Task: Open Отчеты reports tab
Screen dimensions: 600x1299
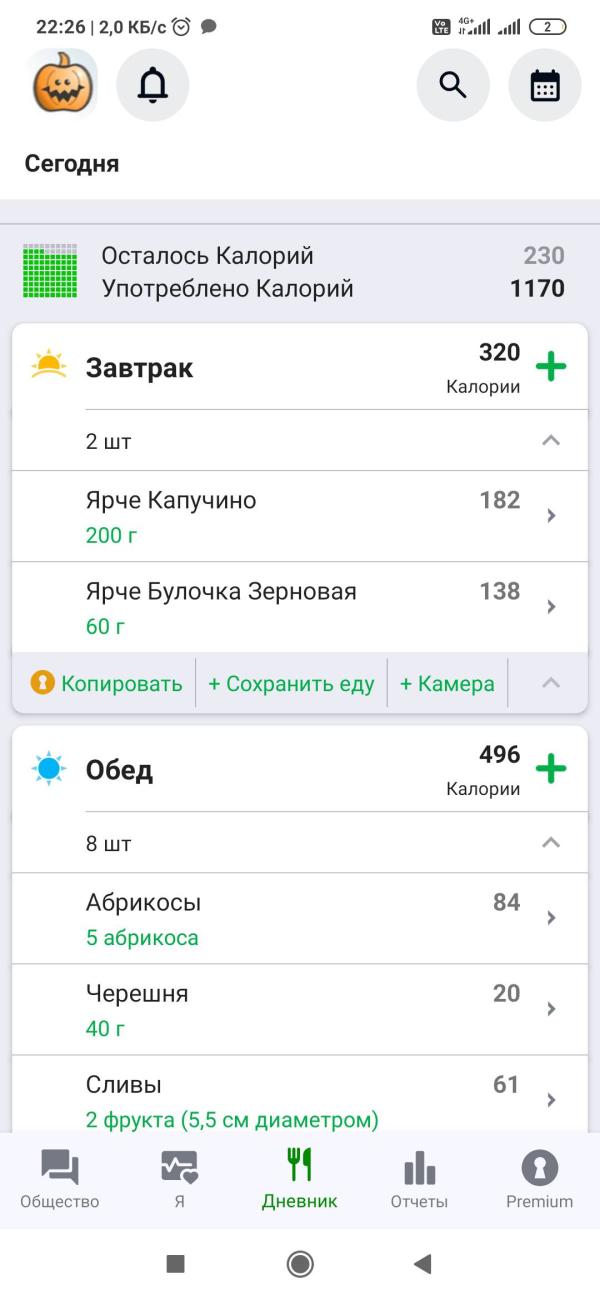Action: 419,1181
